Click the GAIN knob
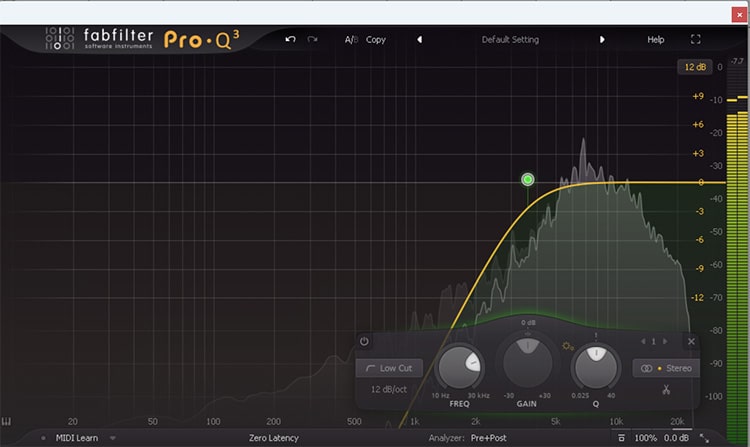Screen dimensions: 750x447 coord(527,362)
